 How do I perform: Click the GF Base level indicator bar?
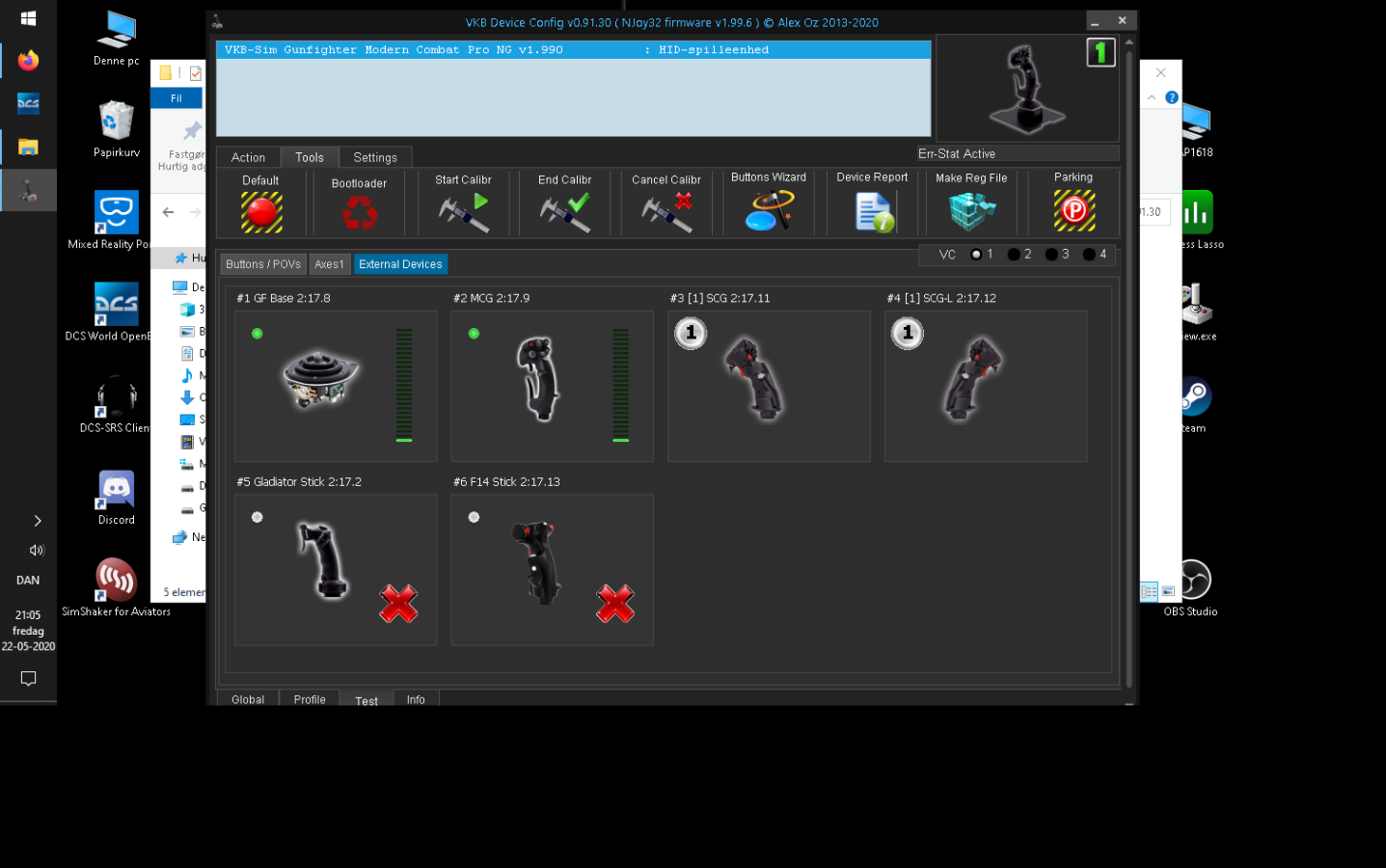404,385
